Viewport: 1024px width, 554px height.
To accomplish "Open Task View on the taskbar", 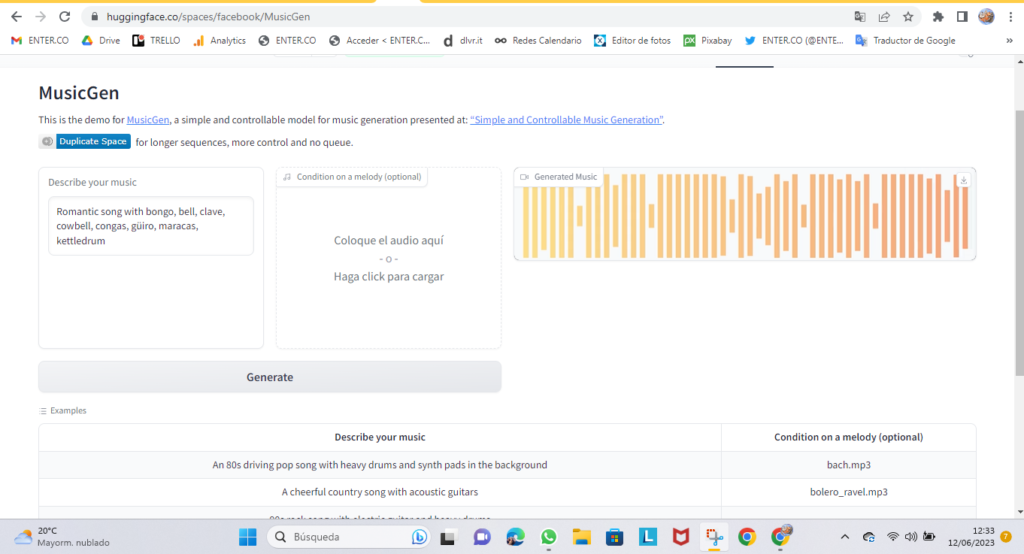I will 448,538.
